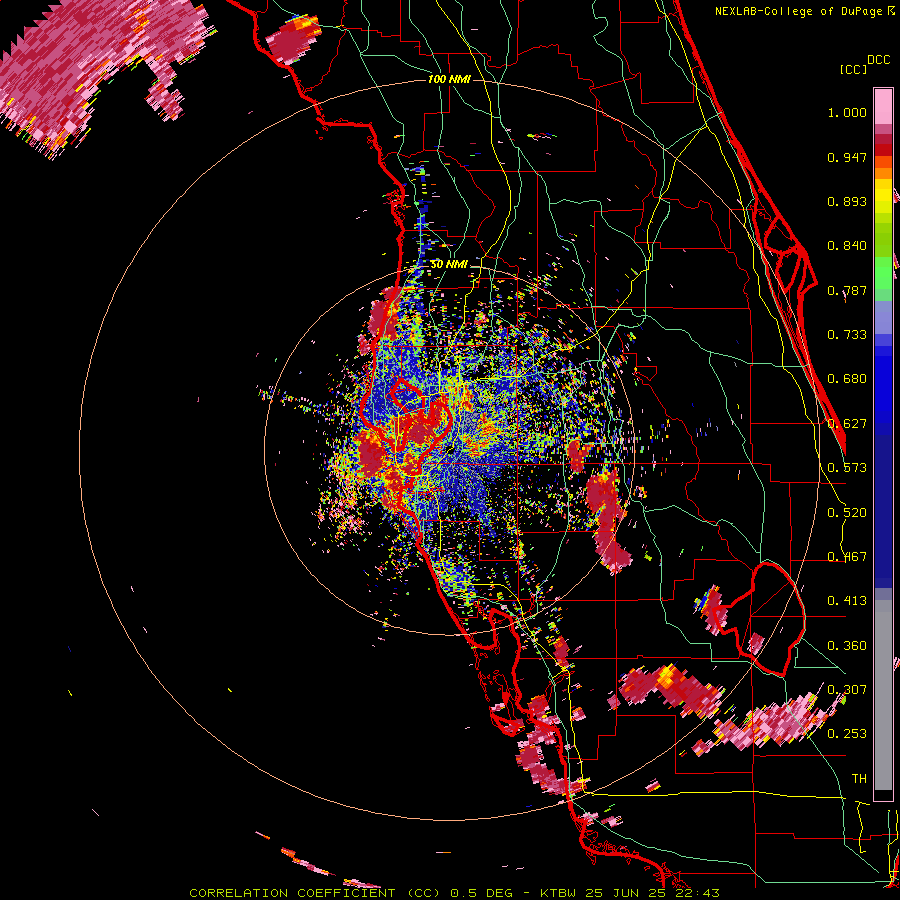Screen dimensions: 900x900
Task: Click the 0.413 color scale value
Action: click(847, 601)
